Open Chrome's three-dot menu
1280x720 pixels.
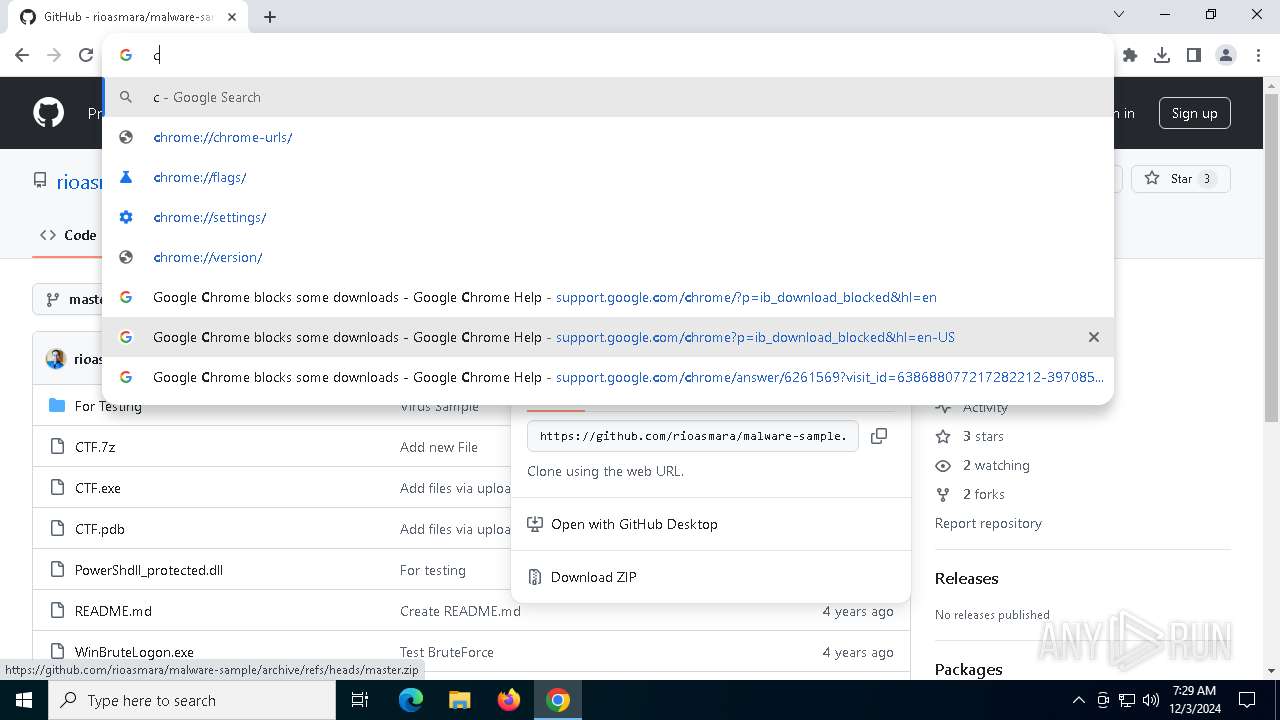pyautogui.click(x=1257, y=55)
